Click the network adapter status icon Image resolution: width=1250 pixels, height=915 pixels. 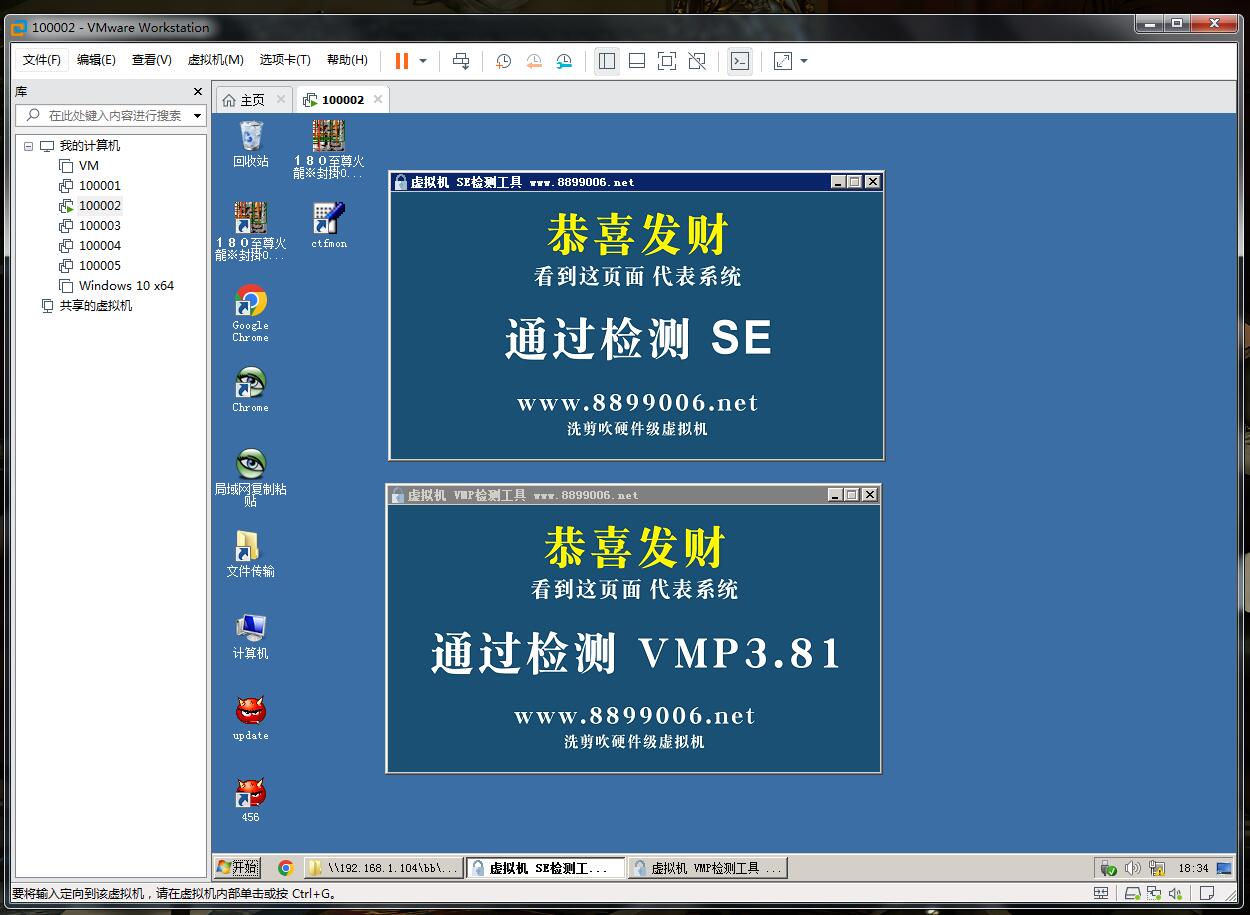1154,893
